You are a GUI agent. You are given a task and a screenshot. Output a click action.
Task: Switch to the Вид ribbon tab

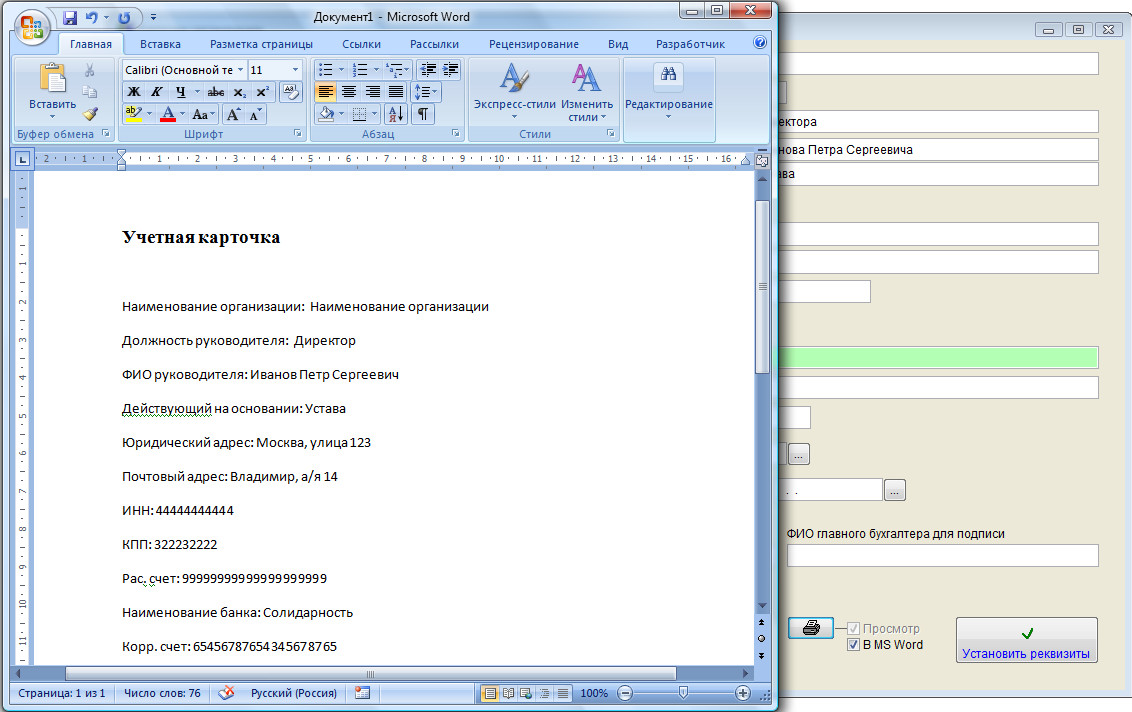(x=618, y=44)
